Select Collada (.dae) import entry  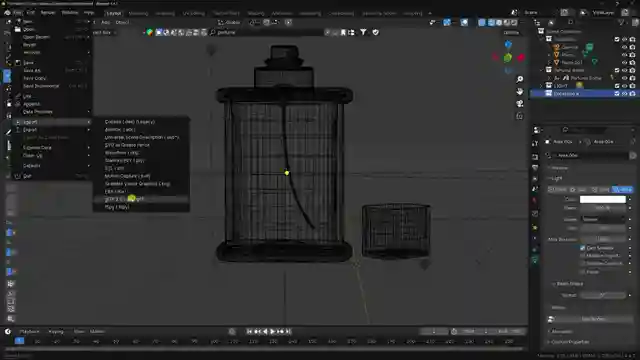click(x=141, y=122)
